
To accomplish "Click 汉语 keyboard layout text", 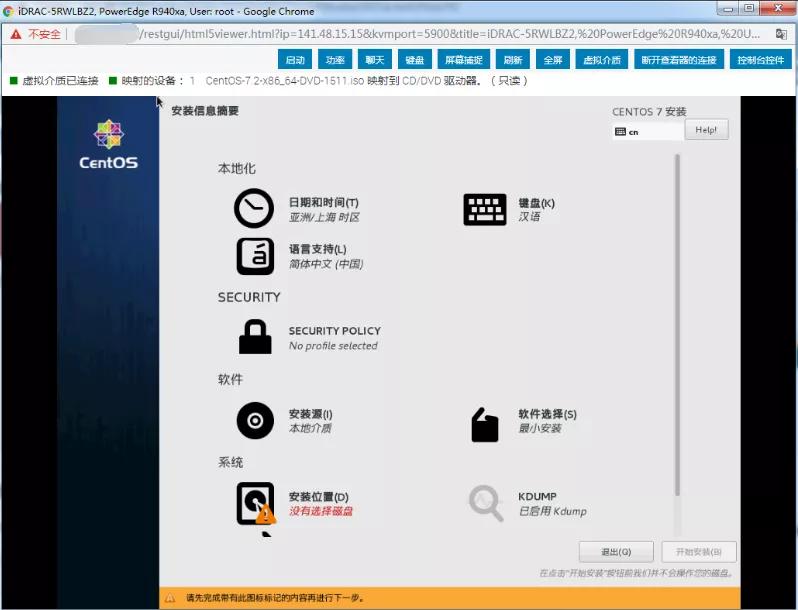I will tap(529, 217).
